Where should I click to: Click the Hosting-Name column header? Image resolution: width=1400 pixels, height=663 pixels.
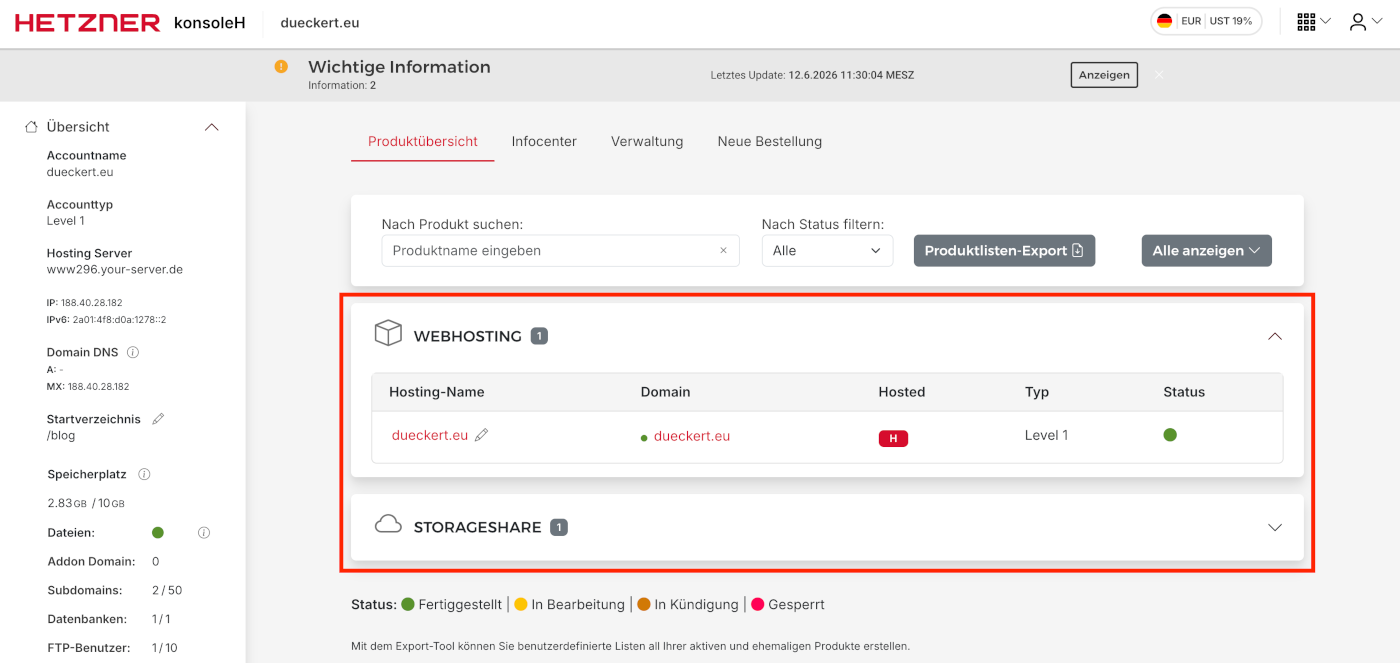437,392
